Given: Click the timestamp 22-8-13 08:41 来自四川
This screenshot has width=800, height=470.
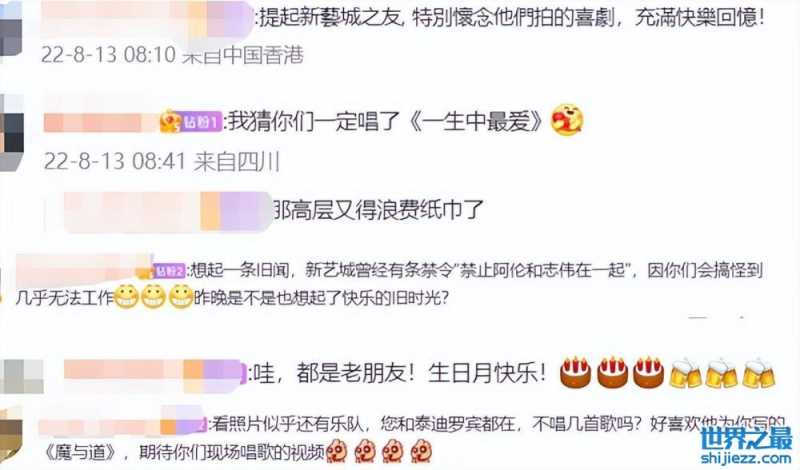Looking at the screenshot, I should pos(162,162).
